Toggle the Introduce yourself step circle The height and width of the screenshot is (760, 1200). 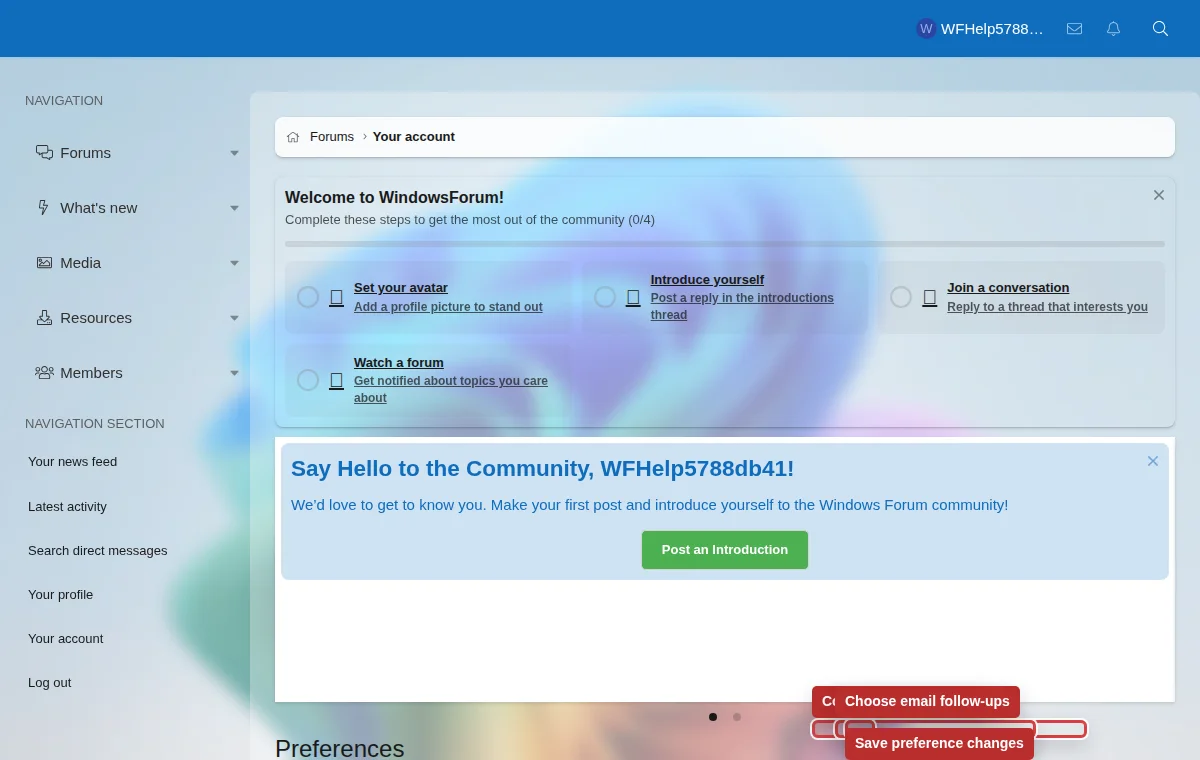point(605,297)
